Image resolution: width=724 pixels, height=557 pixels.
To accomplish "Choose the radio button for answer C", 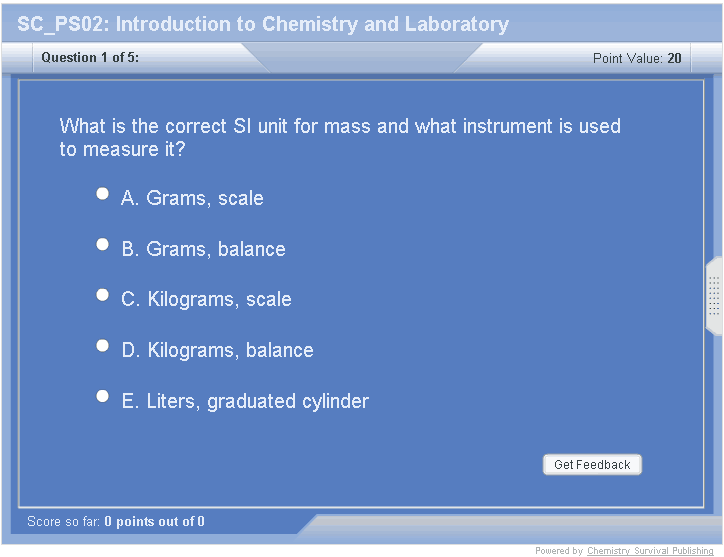I will tap(102, 295).
